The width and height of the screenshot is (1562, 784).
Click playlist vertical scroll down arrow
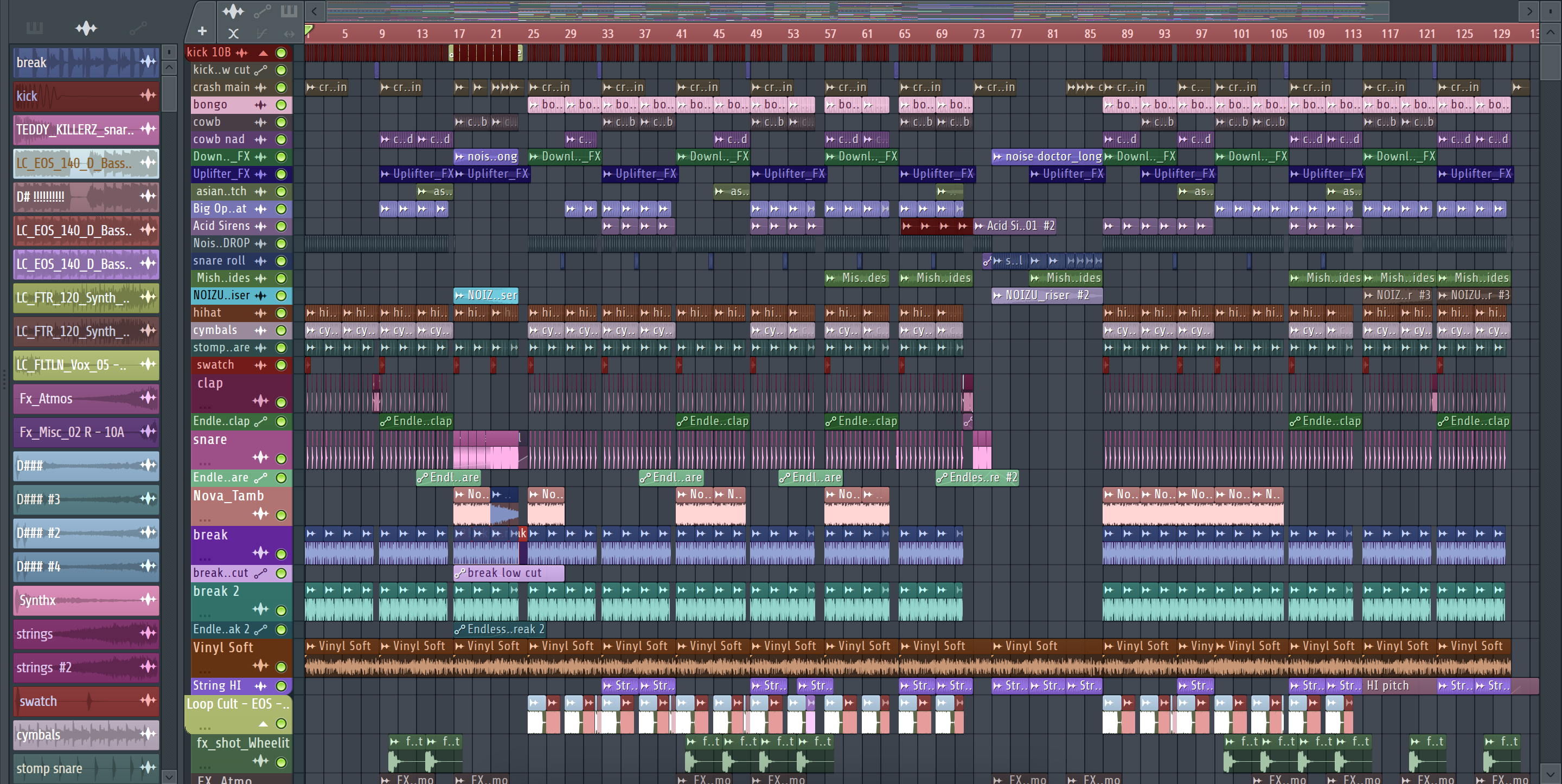[x=1551, y=774]
